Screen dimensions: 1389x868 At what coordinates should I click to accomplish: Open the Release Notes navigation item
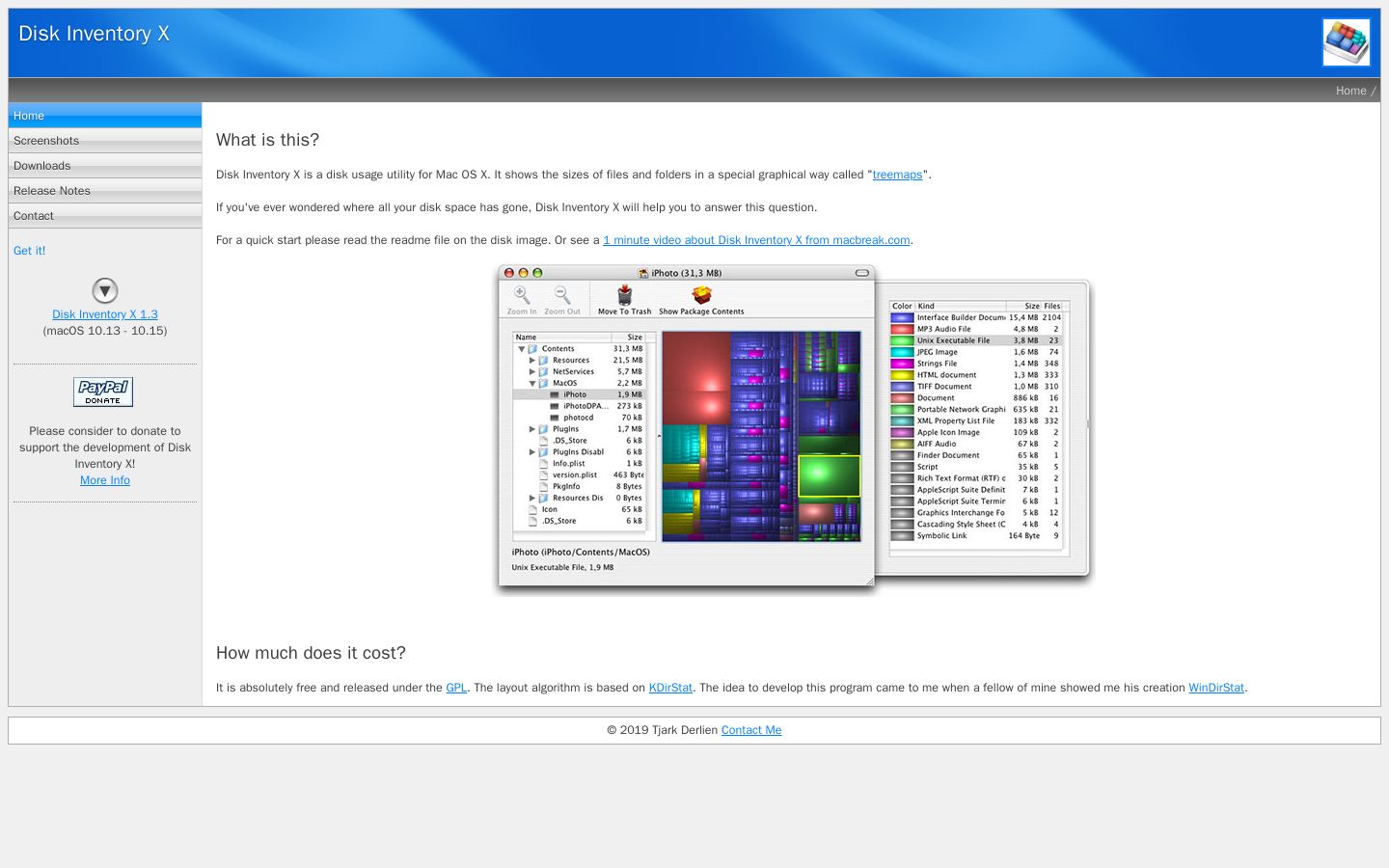pos(105,191)
